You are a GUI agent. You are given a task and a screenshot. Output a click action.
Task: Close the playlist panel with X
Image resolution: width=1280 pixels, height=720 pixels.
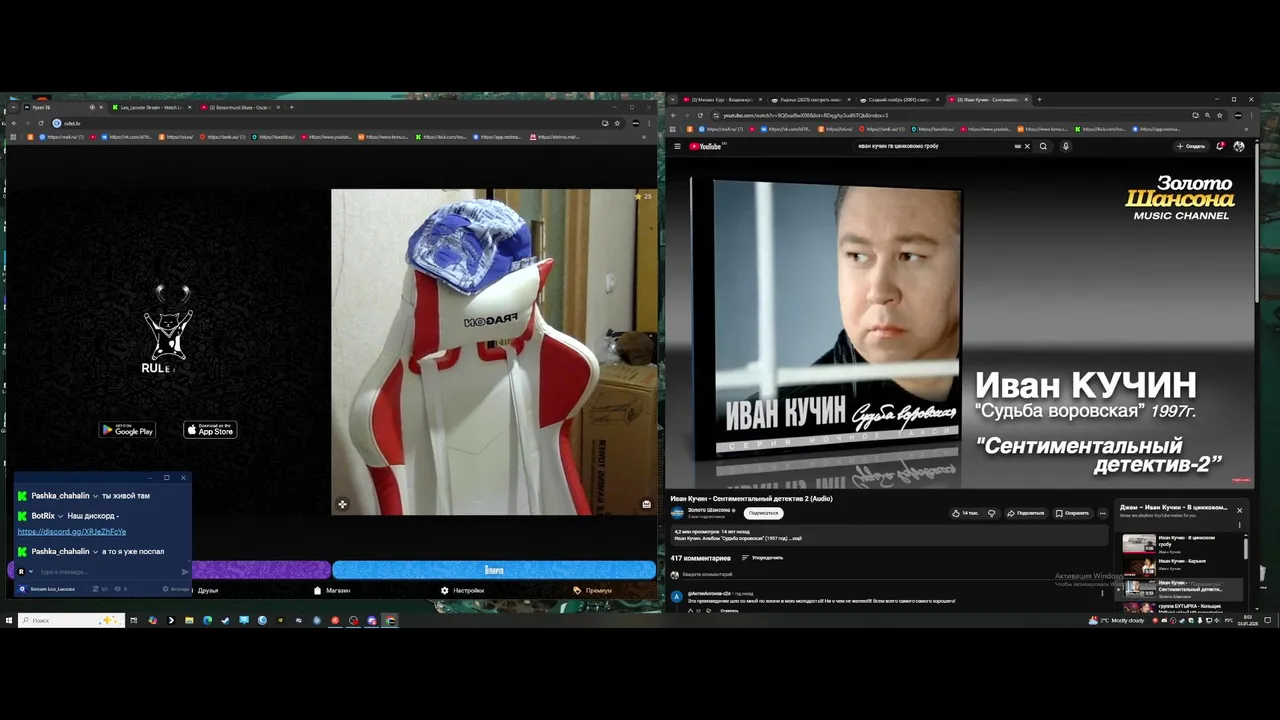point(1239,510)
